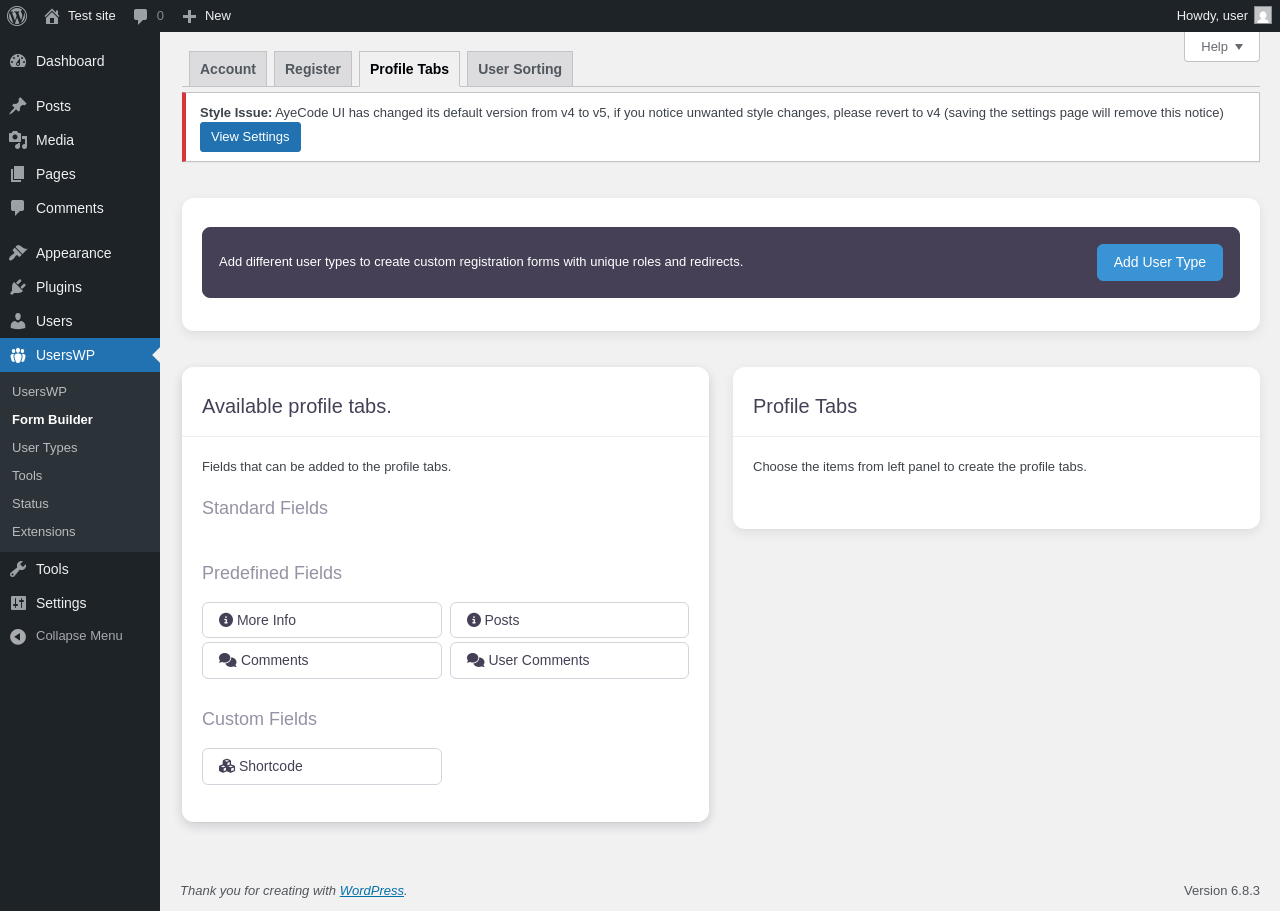Screen dimensions: 1280x911
Task: Expand the Help dropdown
Action: pyautogui.click(x=1221, y=46)
